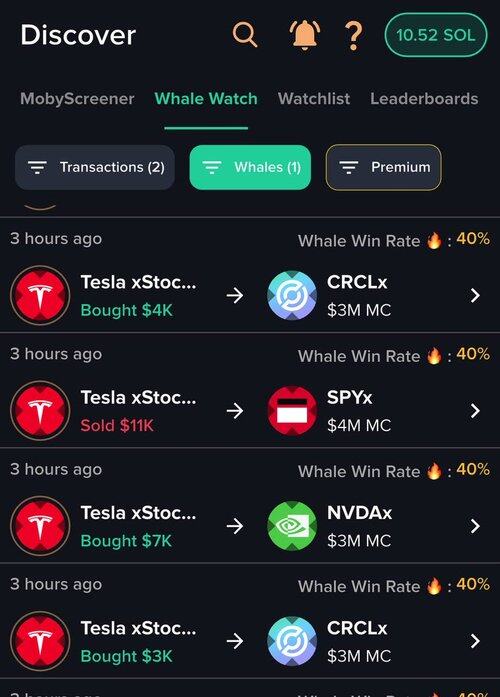
Task: Open help question mark icon
Action: point(354,36)
